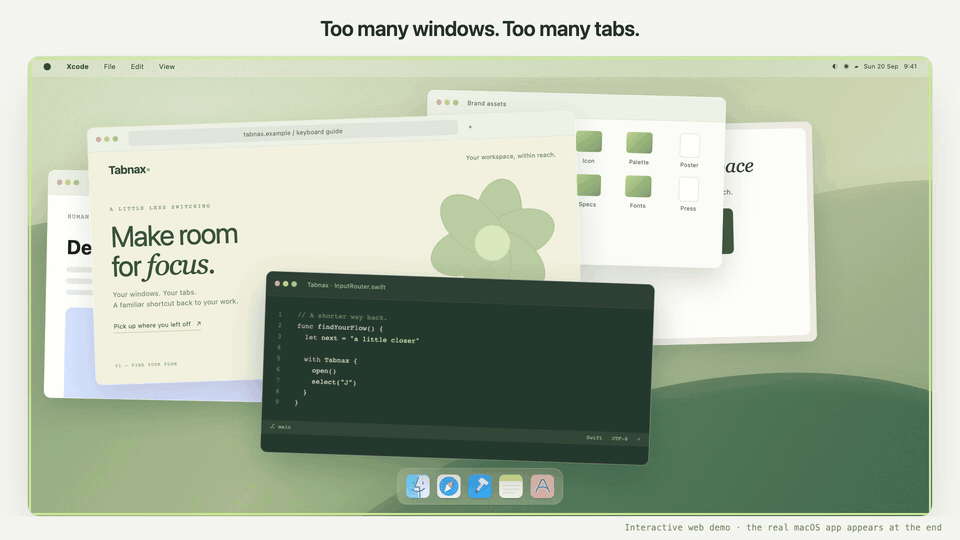The width and height of the screenshot is (960, 540).
Task: Click the tabnax.example address bar
Action: pos(293,133)
